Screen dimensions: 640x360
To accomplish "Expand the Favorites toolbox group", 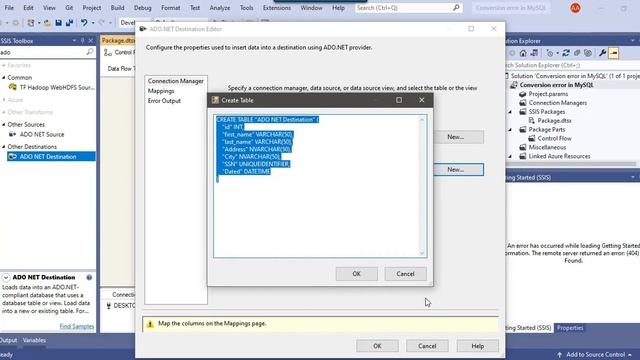I will (x=4, y=65).
